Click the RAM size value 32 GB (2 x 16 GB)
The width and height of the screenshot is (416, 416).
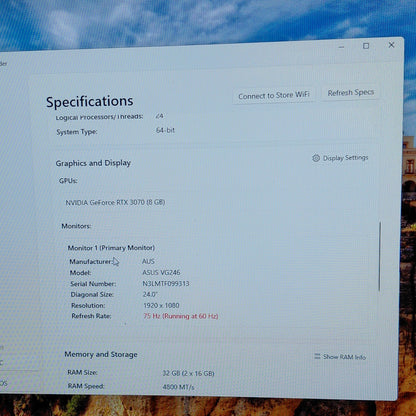[x=188, y=373]
